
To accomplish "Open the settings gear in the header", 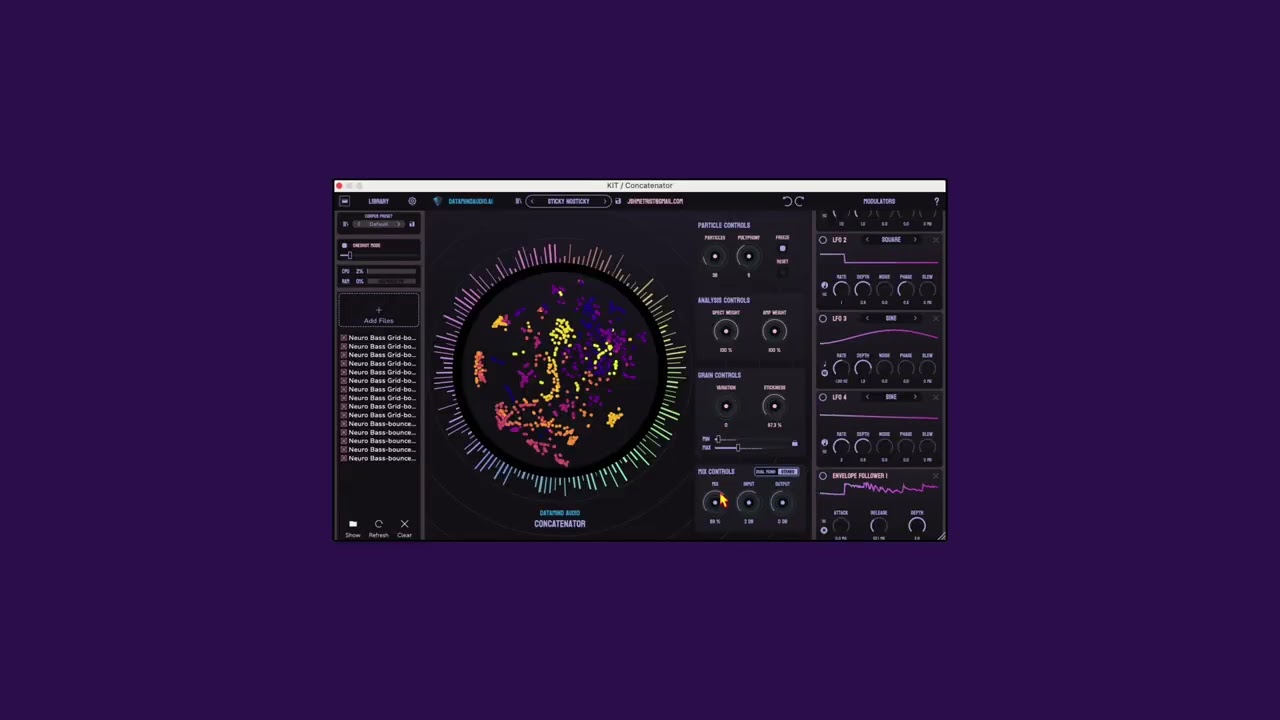I will (412, 201).
